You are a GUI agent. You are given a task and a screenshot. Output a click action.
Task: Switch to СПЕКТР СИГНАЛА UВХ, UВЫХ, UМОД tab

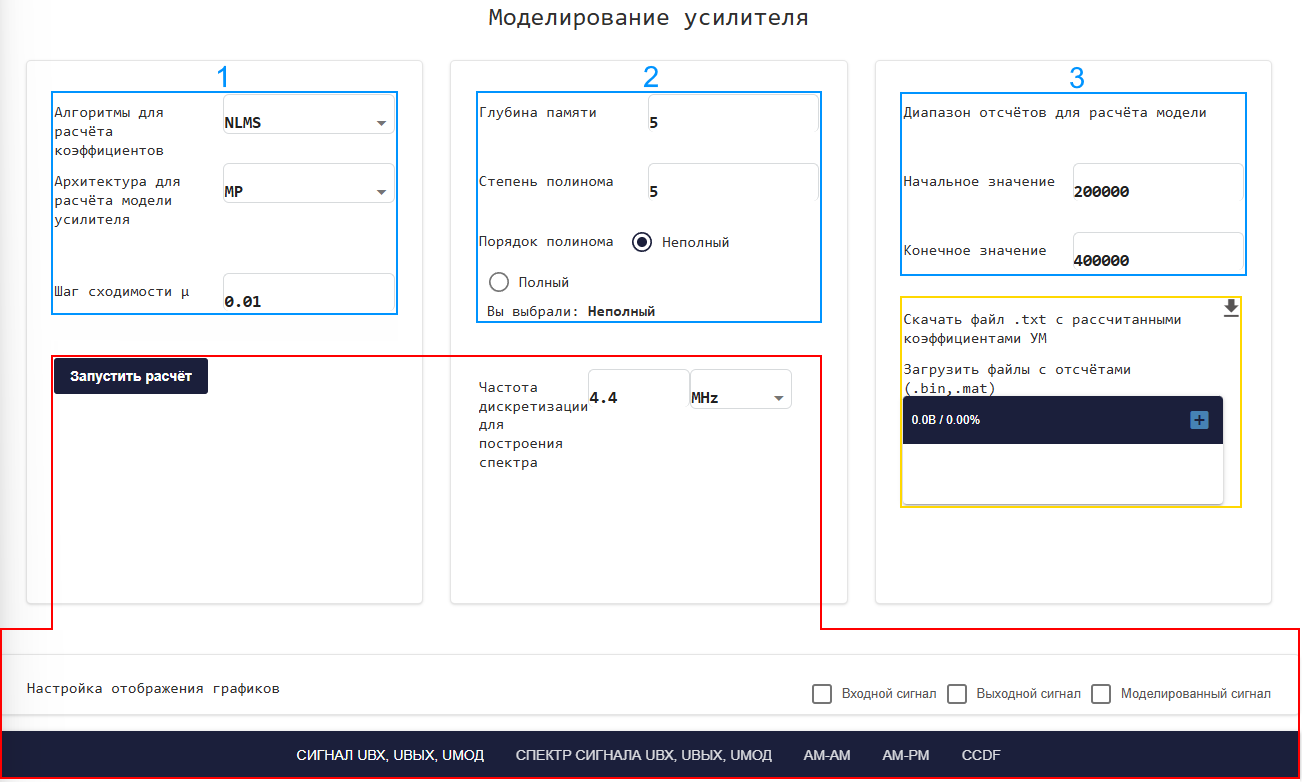click(644, 755)
